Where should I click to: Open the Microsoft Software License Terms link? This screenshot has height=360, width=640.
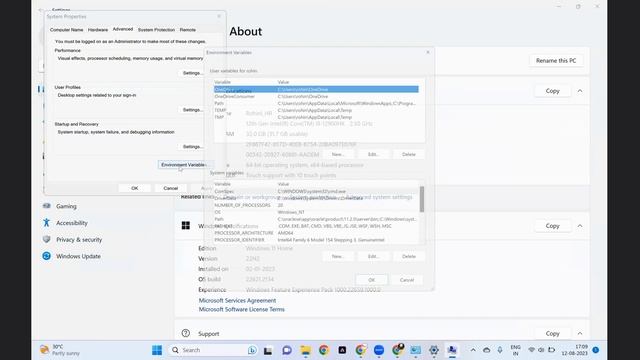pos(242,309)
